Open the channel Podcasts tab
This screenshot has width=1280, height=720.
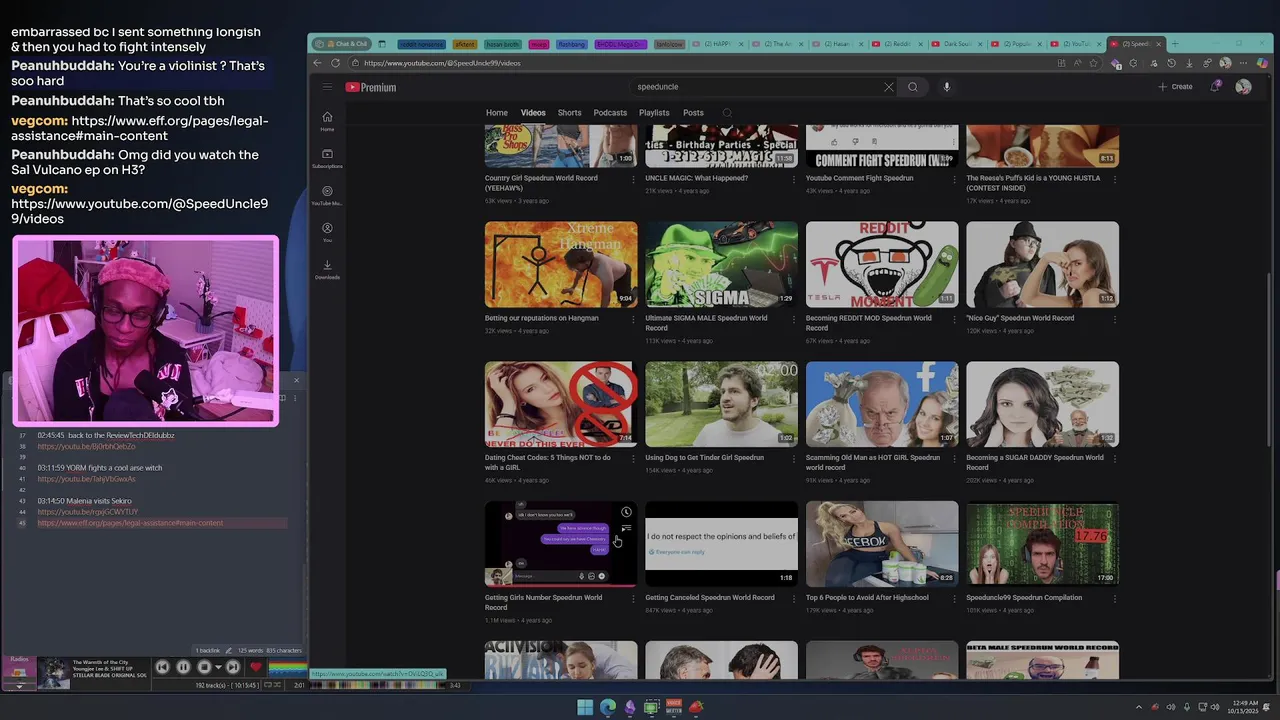610,113
